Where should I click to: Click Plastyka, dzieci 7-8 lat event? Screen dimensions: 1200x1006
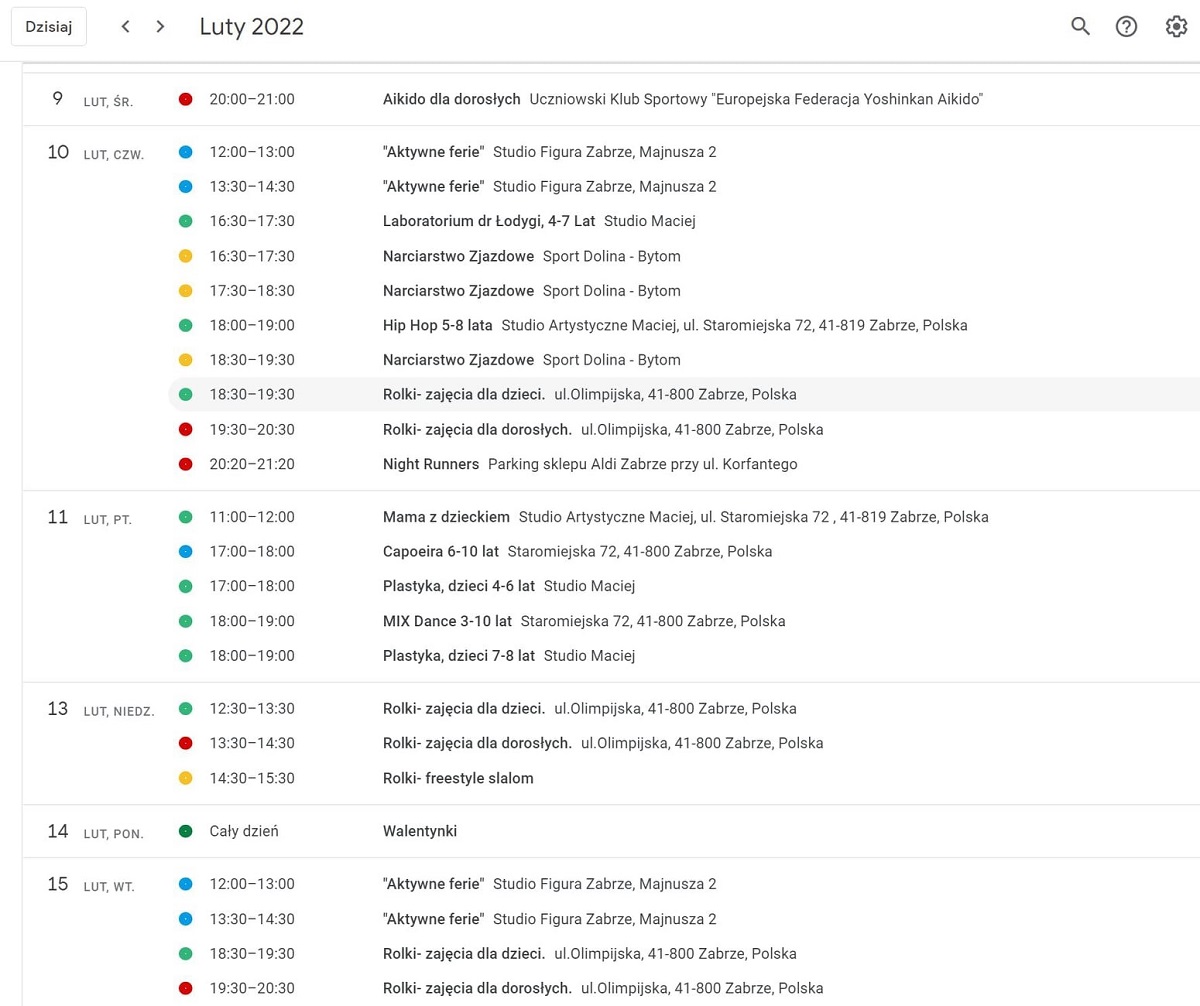458,656
